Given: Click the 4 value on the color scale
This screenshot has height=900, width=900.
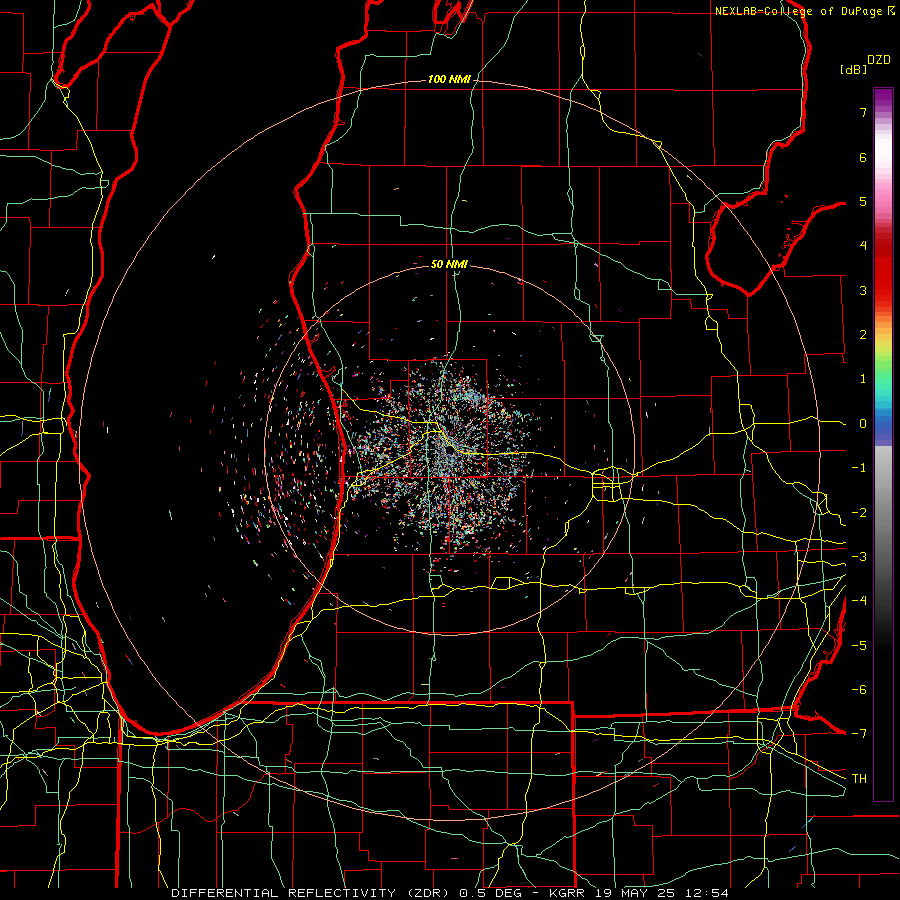Looking at the screenshot, I should [863, 246].
